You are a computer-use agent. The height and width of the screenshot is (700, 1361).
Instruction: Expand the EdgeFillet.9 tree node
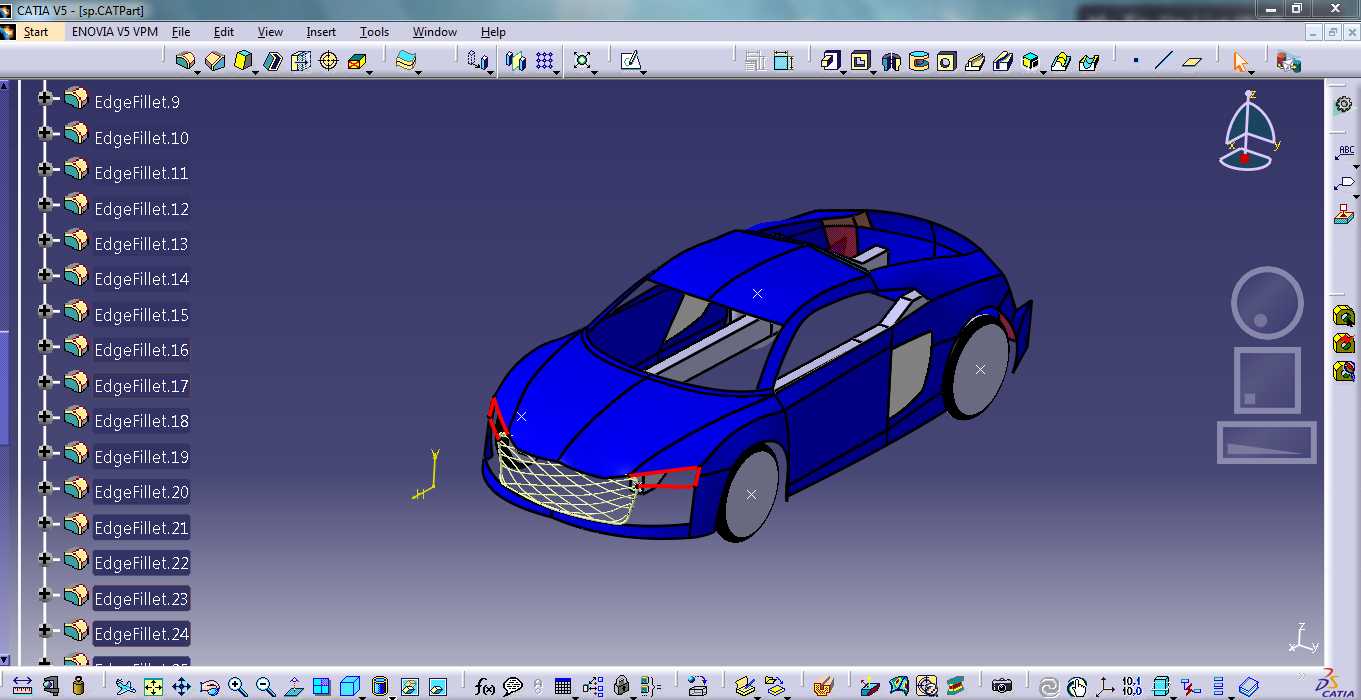(x=44, y=98)
